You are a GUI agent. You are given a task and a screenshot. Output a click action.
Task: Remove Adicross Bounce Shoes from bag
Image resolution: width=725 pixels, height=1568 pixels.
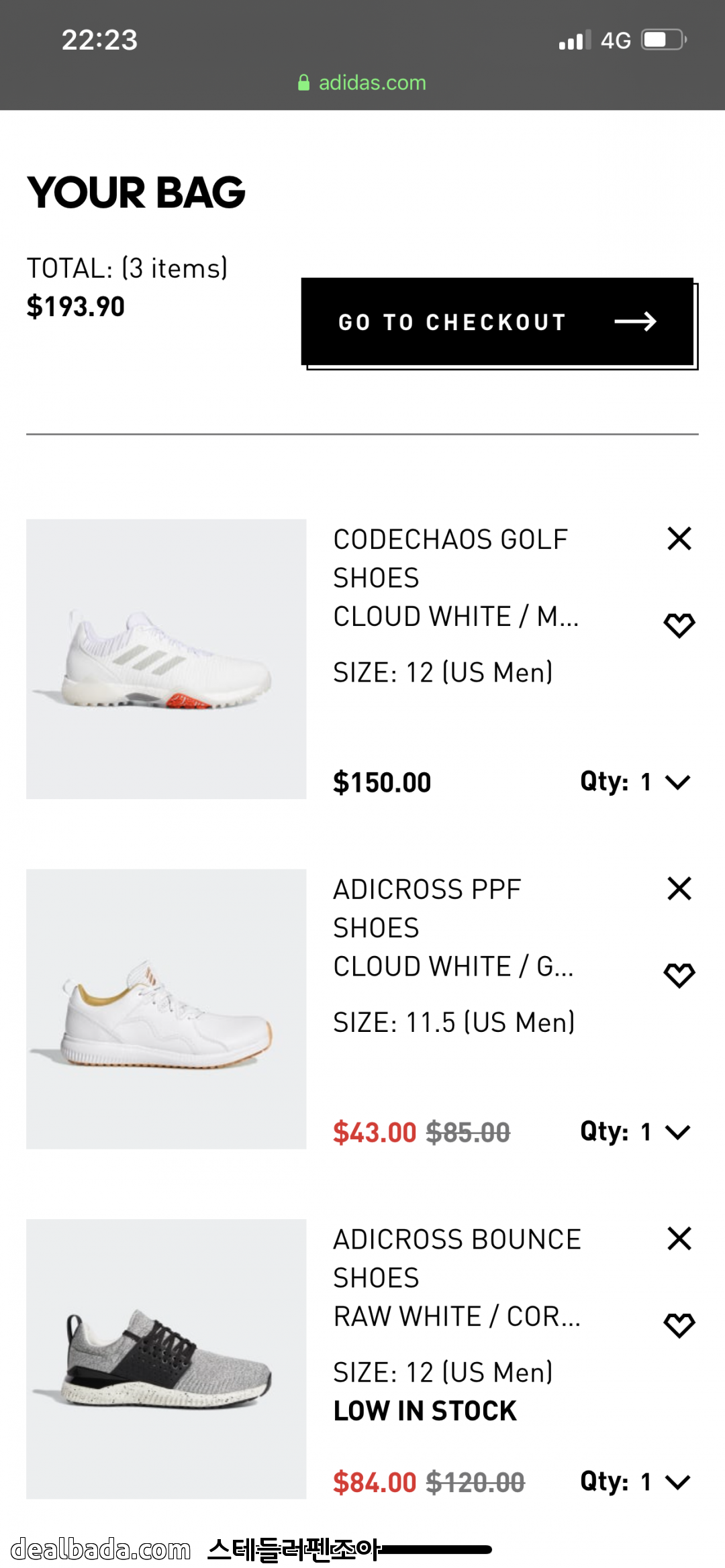click(679, 1239)
